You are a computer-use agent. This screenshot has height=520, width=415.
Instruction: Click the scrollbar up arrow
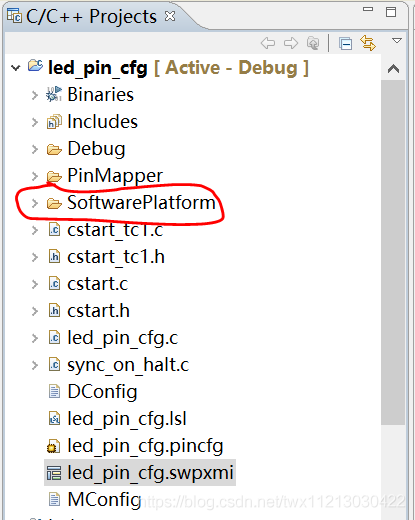393,69
